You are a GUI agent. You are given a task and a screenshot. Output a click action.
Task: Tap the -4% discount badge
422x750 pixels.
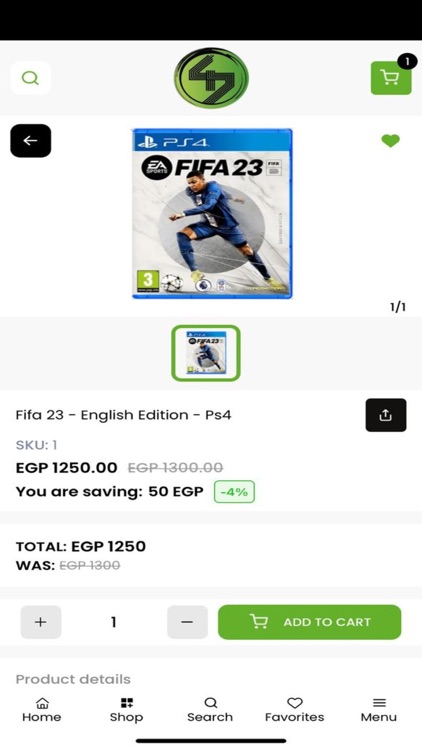[234, 492]
